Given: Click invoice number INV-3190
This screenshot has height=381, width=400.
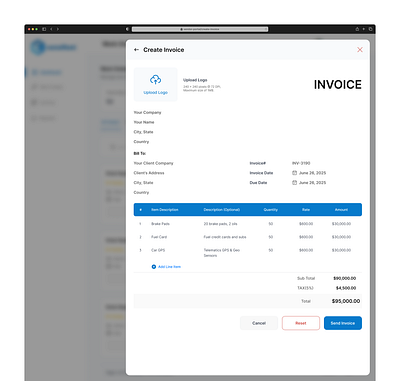Looking at the screenshot, I should tap(301, 163).
